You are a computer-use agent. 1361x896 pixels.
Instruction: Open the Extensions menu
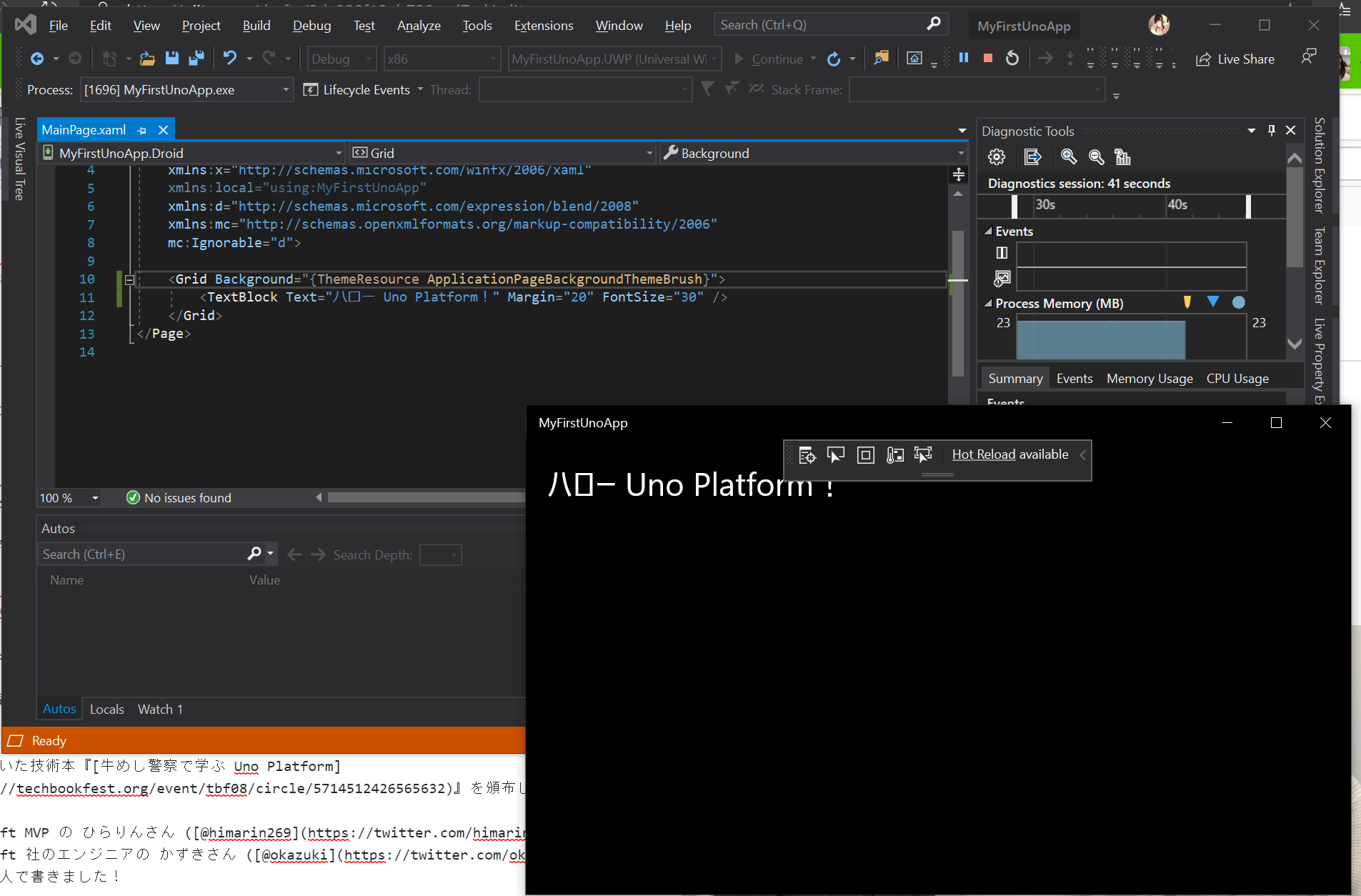(543, 26)
